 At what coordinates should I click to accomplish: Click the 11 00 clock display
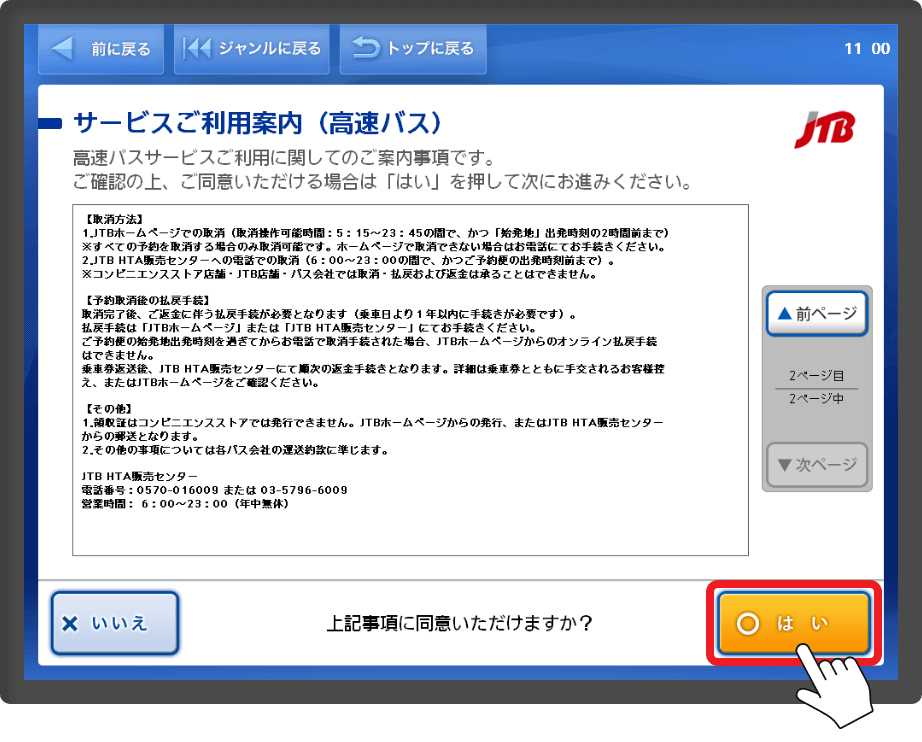(x=866, y=48)
